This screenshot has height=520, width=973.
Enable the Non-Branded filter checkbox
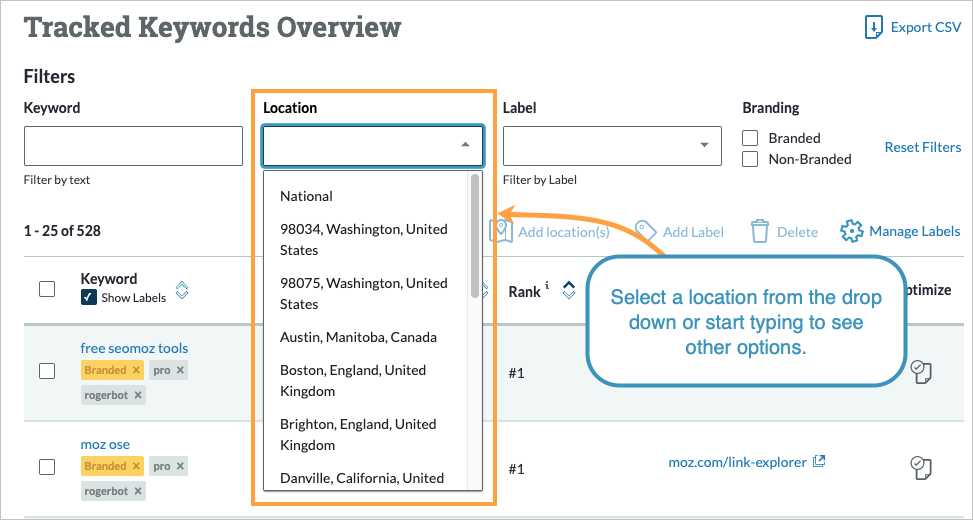[x=750, y=159]
